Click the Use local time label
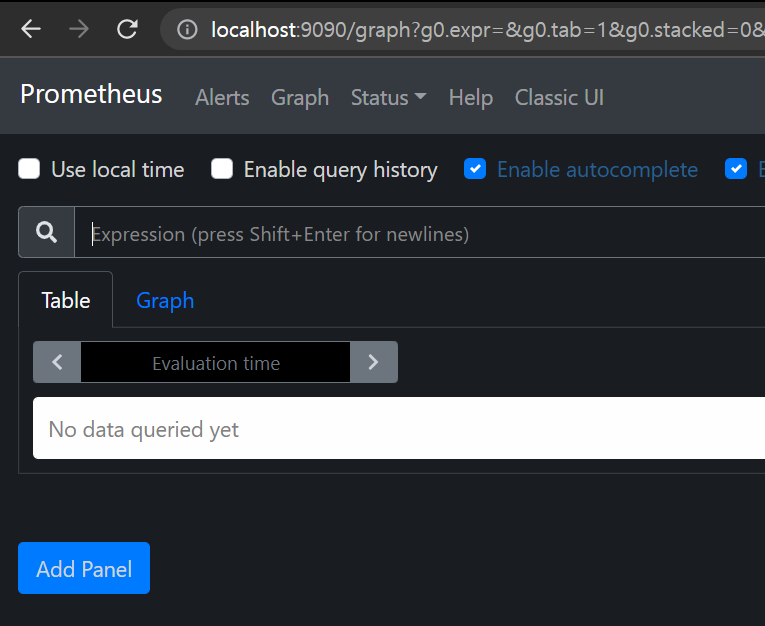 pyautogui.click(x=118, y=170)
